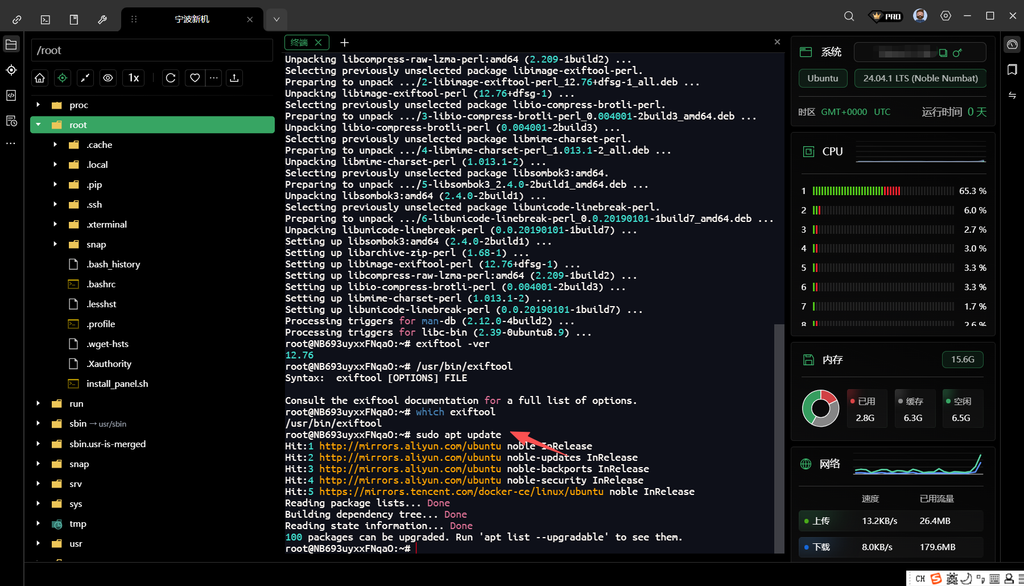The image size is (1024, 586).
Task: Select the 终端 terminal tab
Action: pyautogui.click(x=299, y=42)
